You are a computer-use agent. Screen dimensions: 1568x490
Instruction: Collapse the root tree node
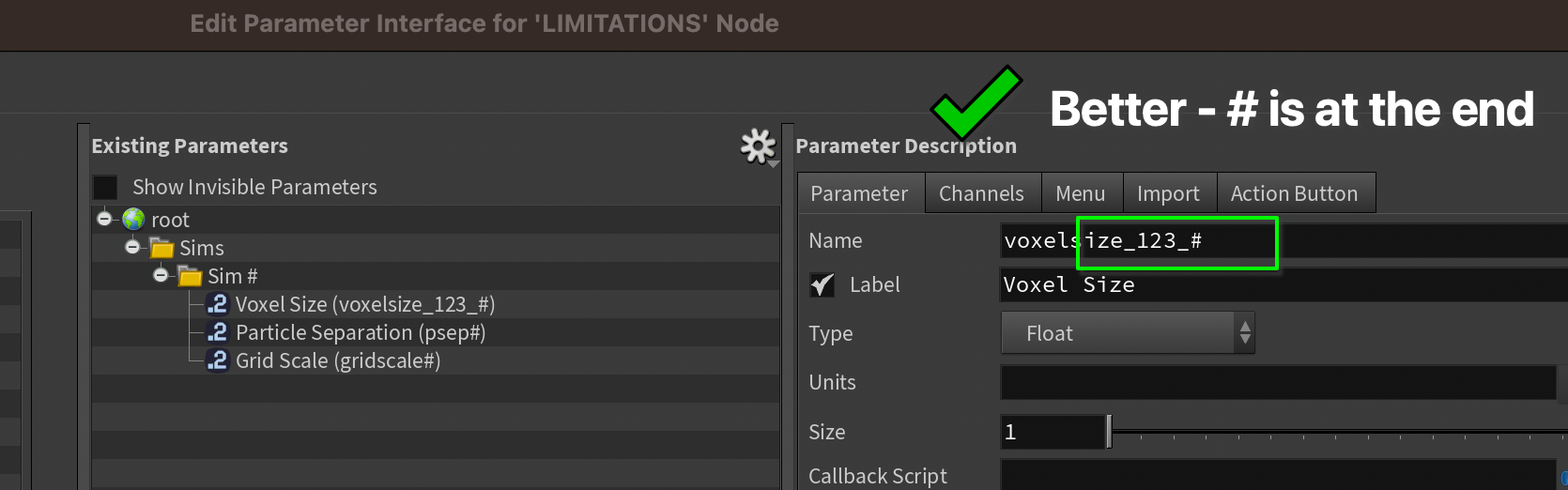tap(104, 219)
